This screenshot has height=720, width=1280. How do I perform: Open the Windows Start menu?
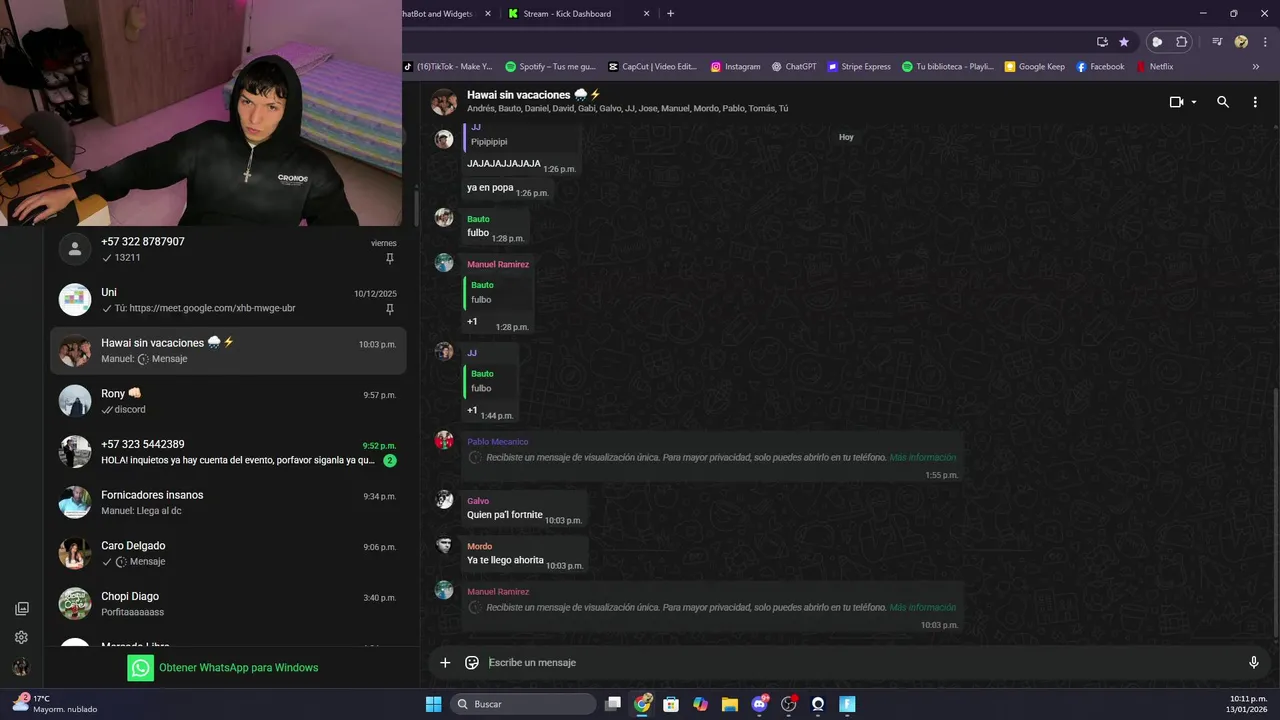point(433,704)
